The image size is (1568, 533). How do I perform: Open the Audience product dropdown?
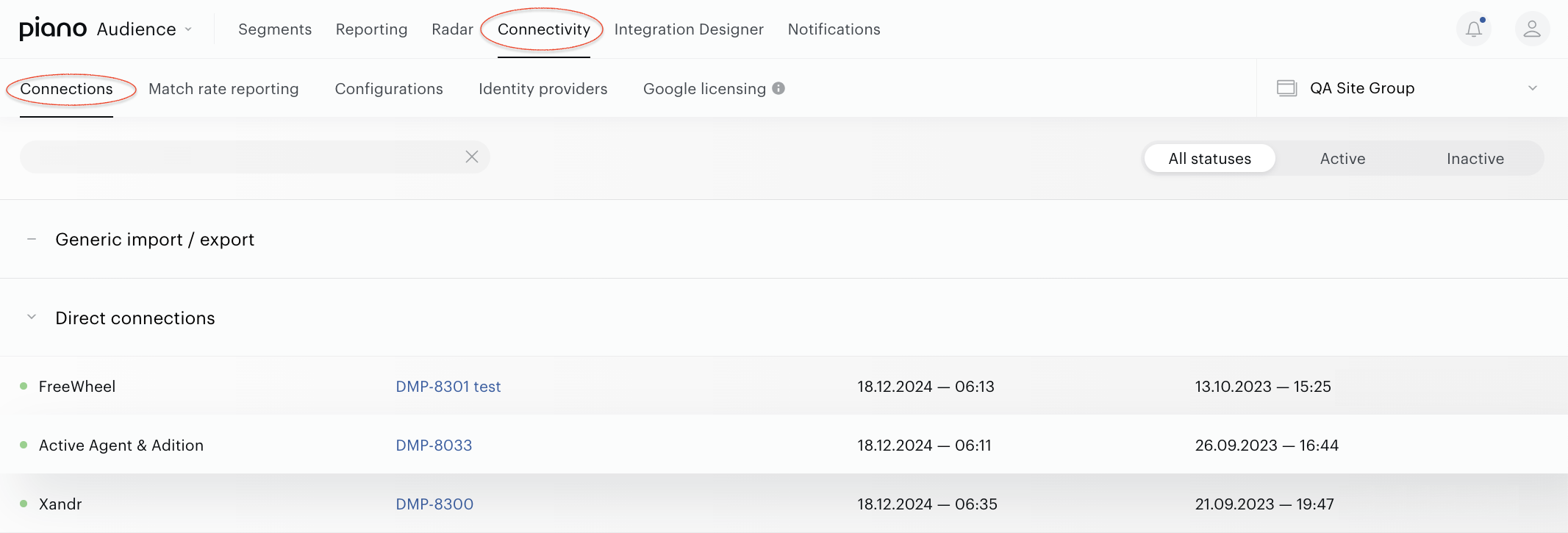[145, 29]
